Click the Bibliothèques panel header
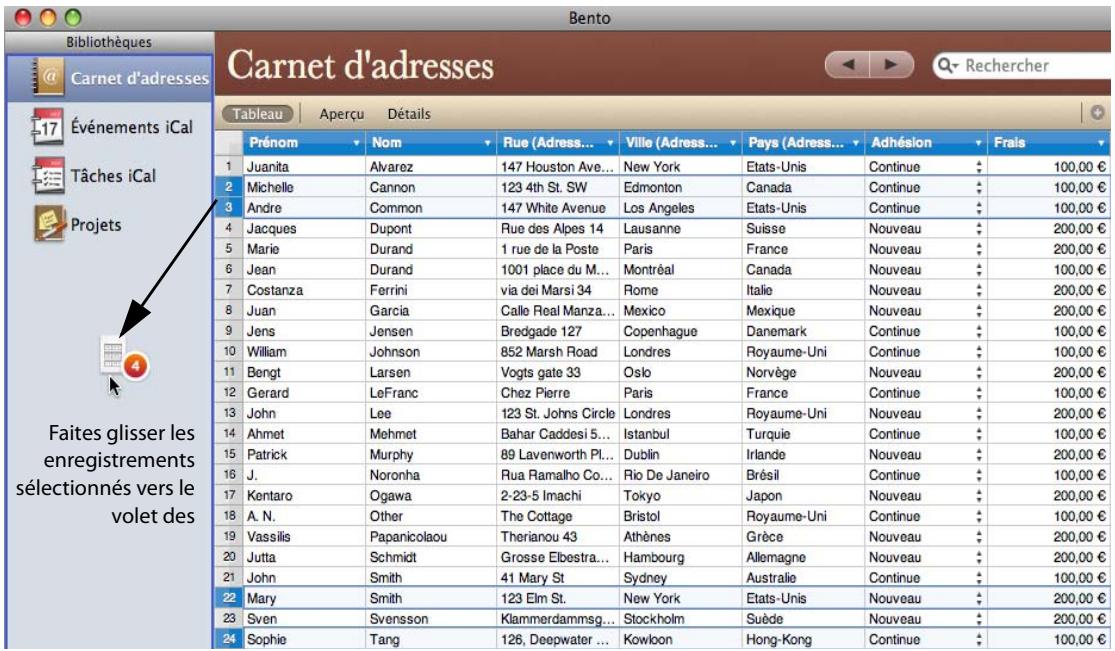Screen dimensions: 1115x651 109,42
